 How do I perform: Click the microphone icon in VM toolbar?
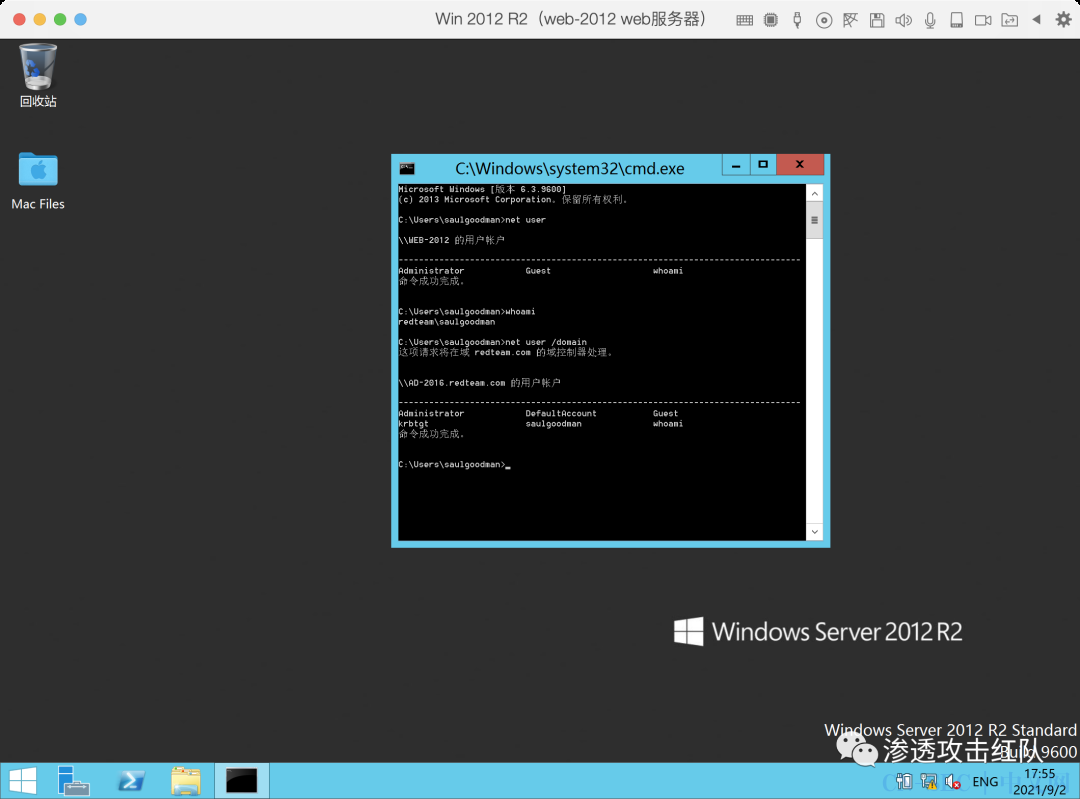pyautogui.click(x=930, y=20)
